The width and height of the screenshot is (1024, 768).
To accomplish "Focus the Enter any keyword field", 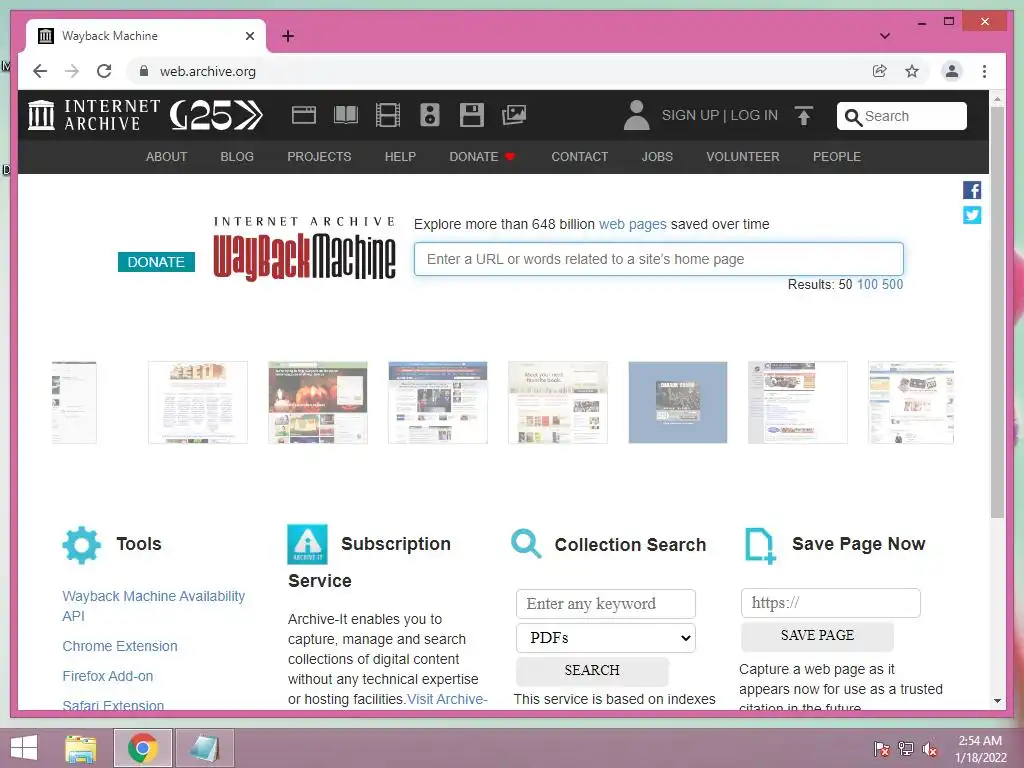I will 605,604.
